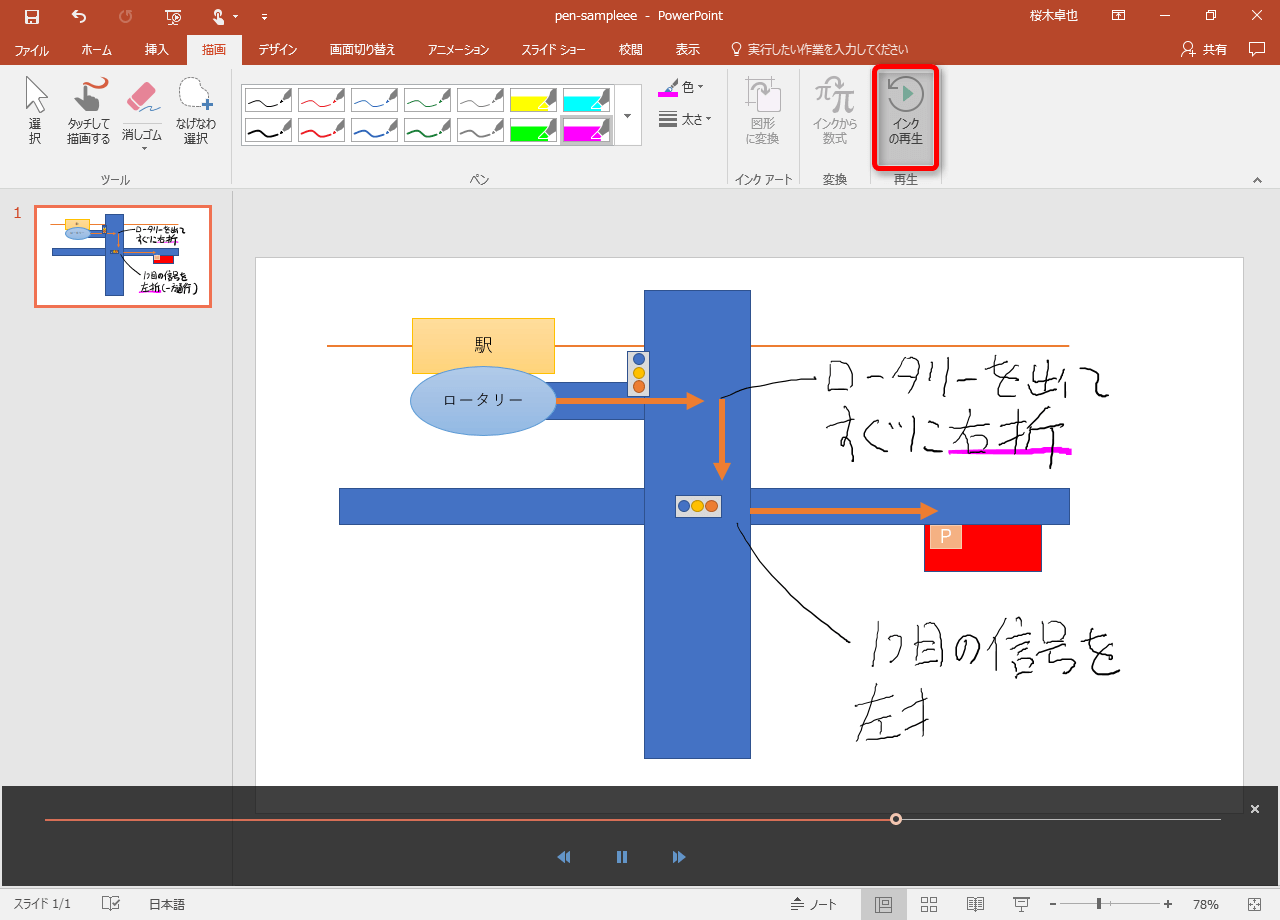Choose the thin blue pen
Screen dimensions: 1280x920
point(374,100)
